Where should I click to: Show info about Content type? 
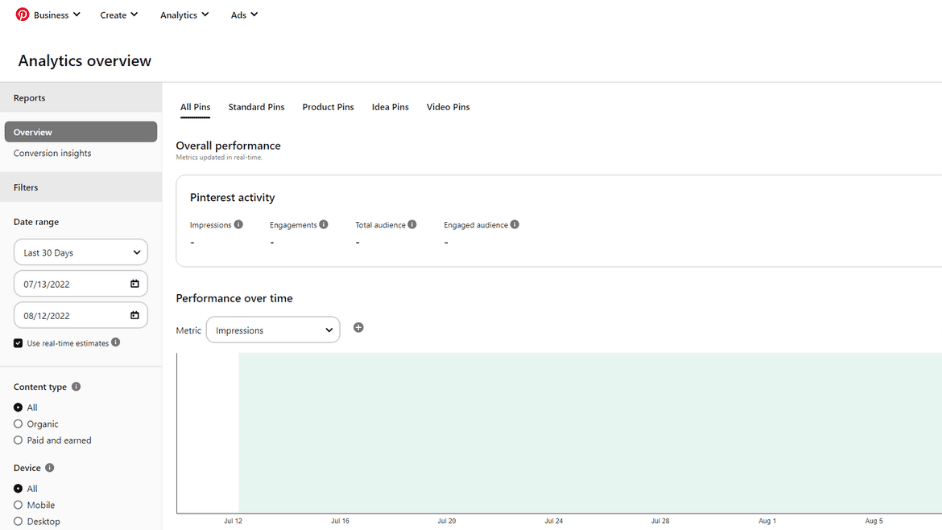point(76,387)
